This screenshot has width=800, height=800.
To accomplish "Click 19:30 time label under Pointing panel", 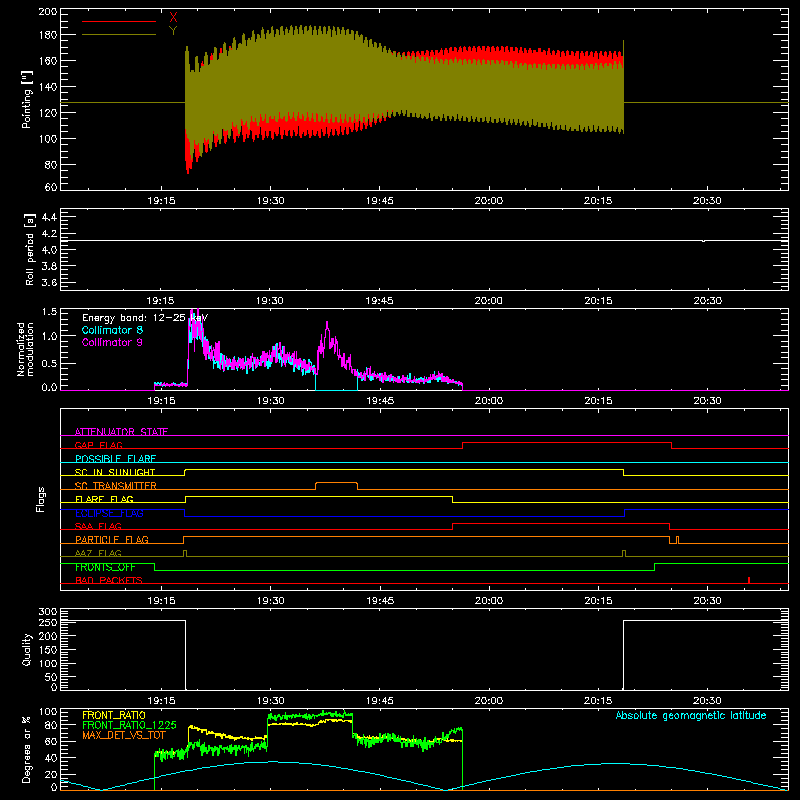I will pyautogui.click(x=270, y=201).
